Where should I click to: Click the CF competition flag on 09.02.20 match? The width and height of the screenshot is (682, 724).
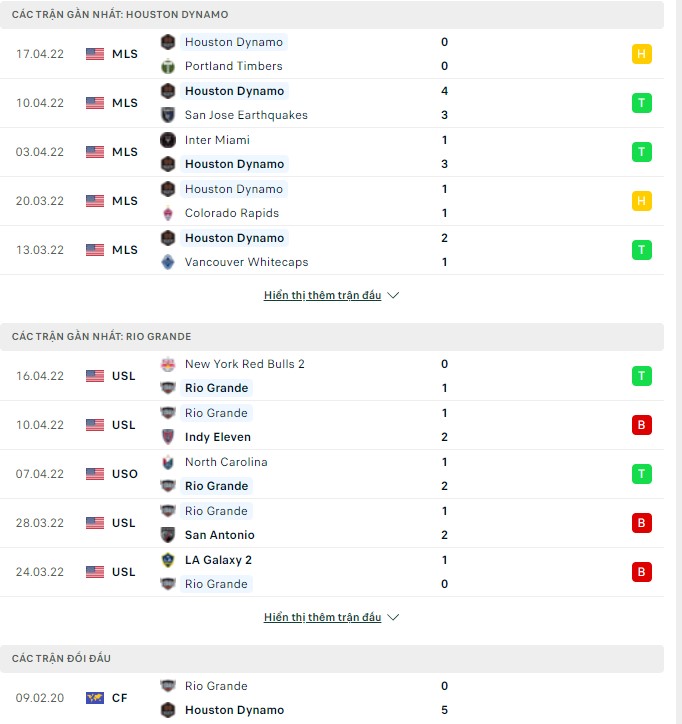tap(95, 698)
